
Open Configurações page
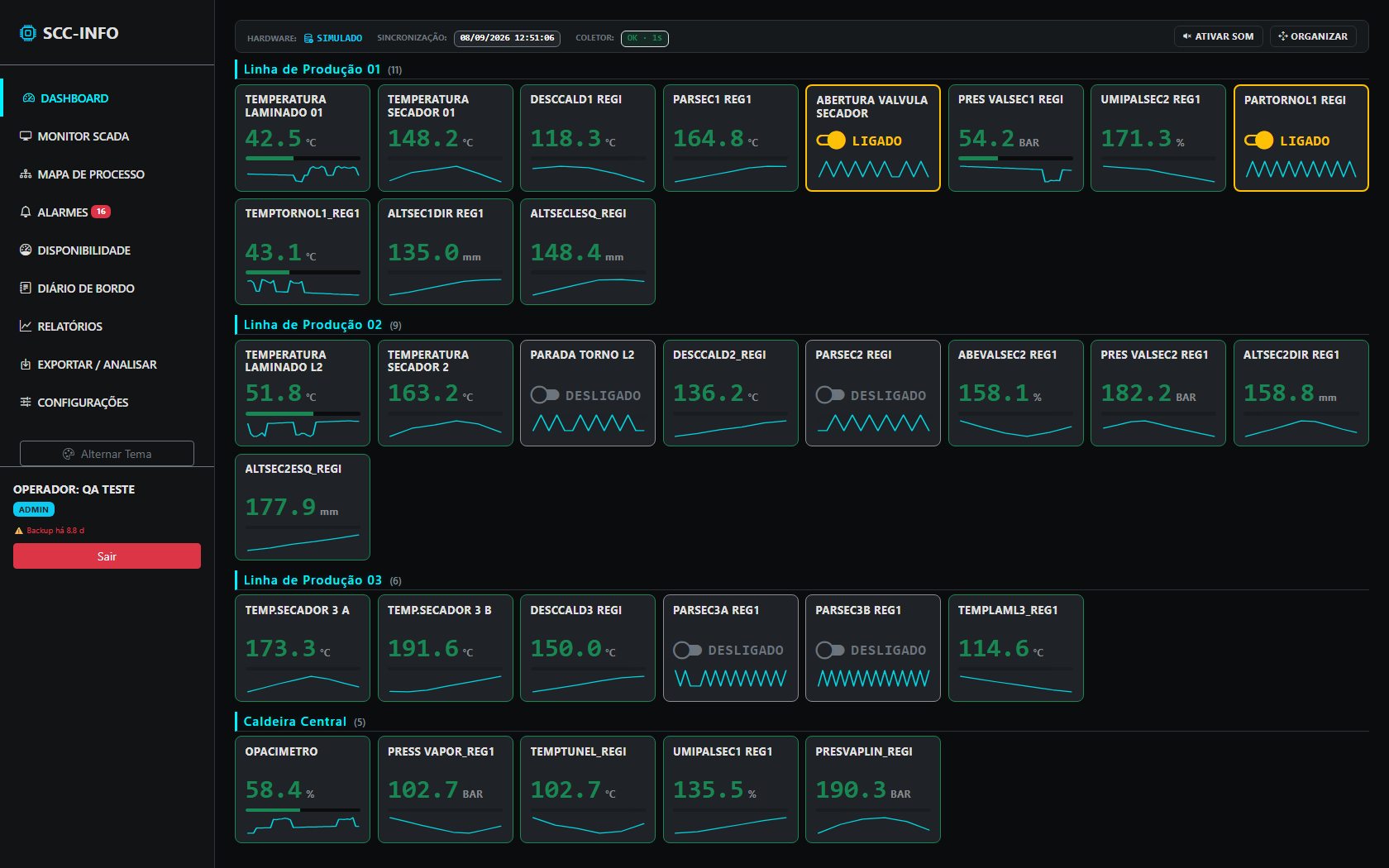pyautogui.click(x=107, y=403)
